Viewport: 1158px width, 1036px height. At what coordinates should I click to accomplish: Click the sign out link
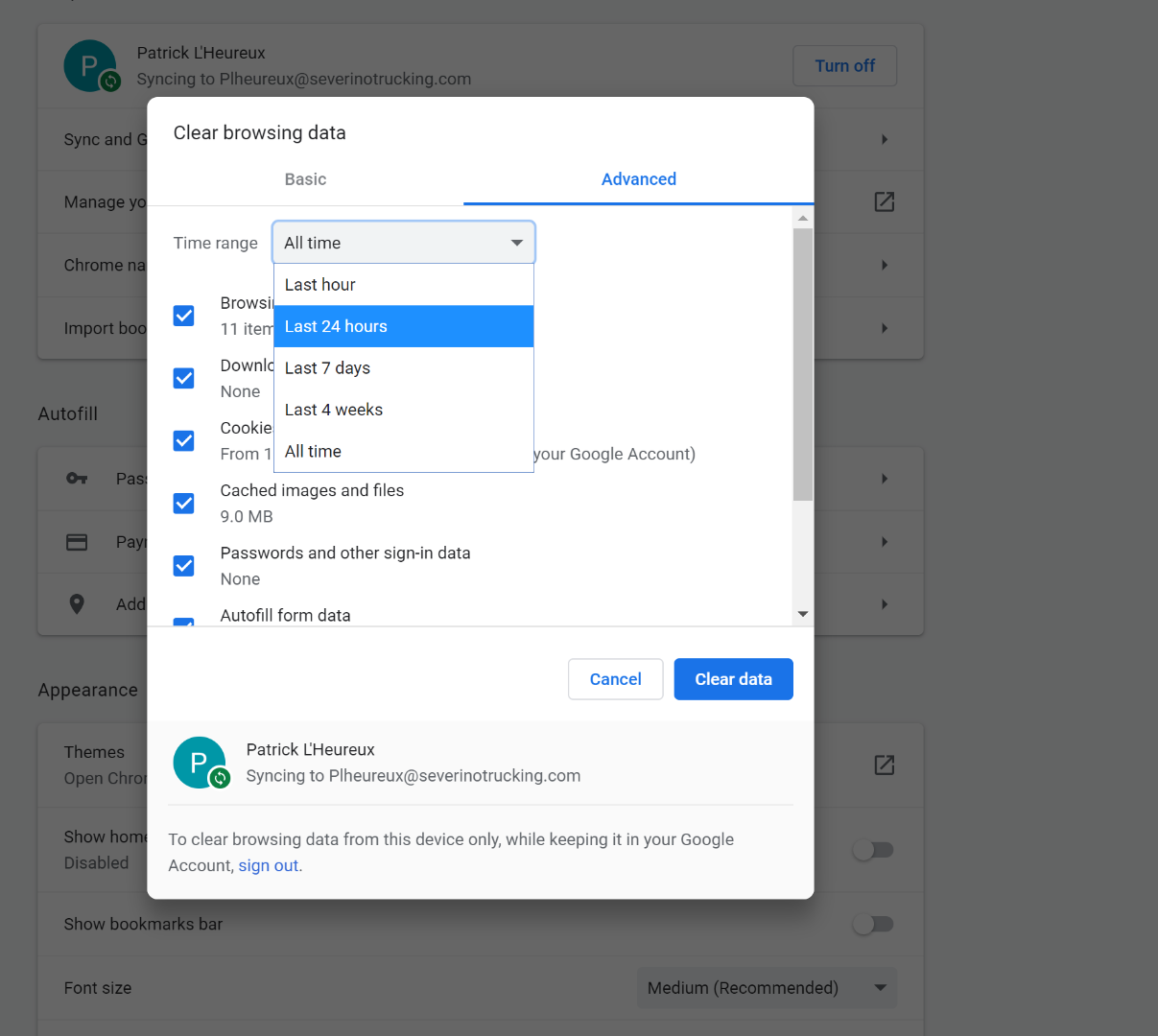tap(269, 865)
